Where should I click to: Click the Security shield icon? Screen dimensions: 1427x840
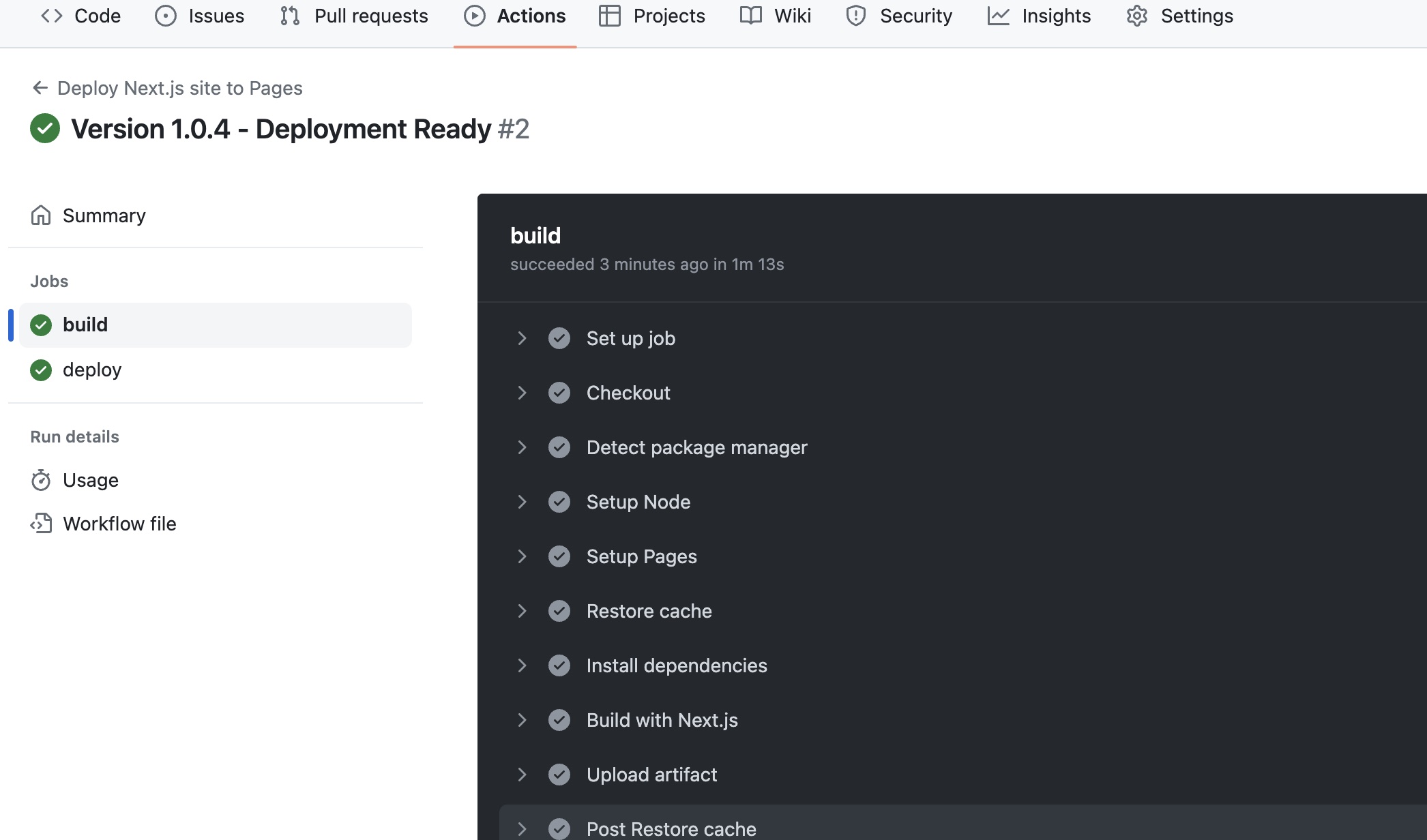(855, 15)
